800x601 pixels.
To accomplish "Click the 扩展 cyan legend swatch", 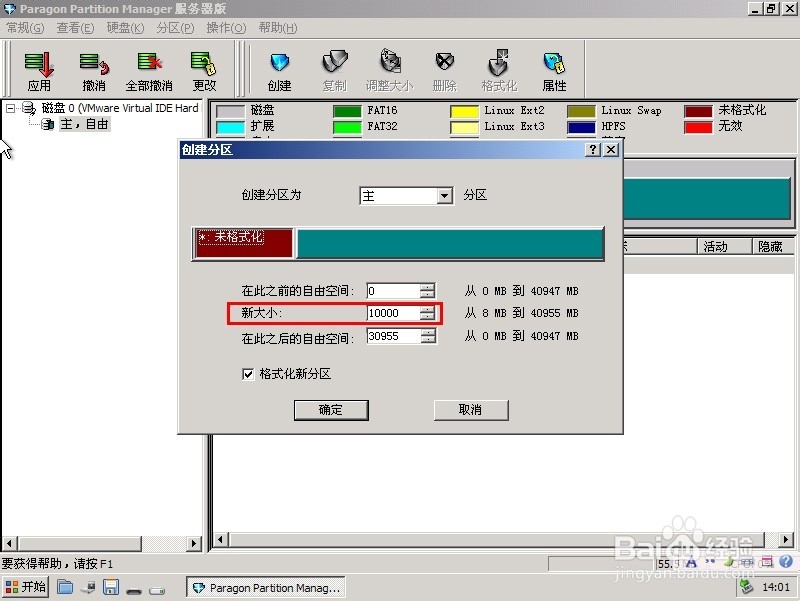I will pyautogui.click(x=231, y=127).
